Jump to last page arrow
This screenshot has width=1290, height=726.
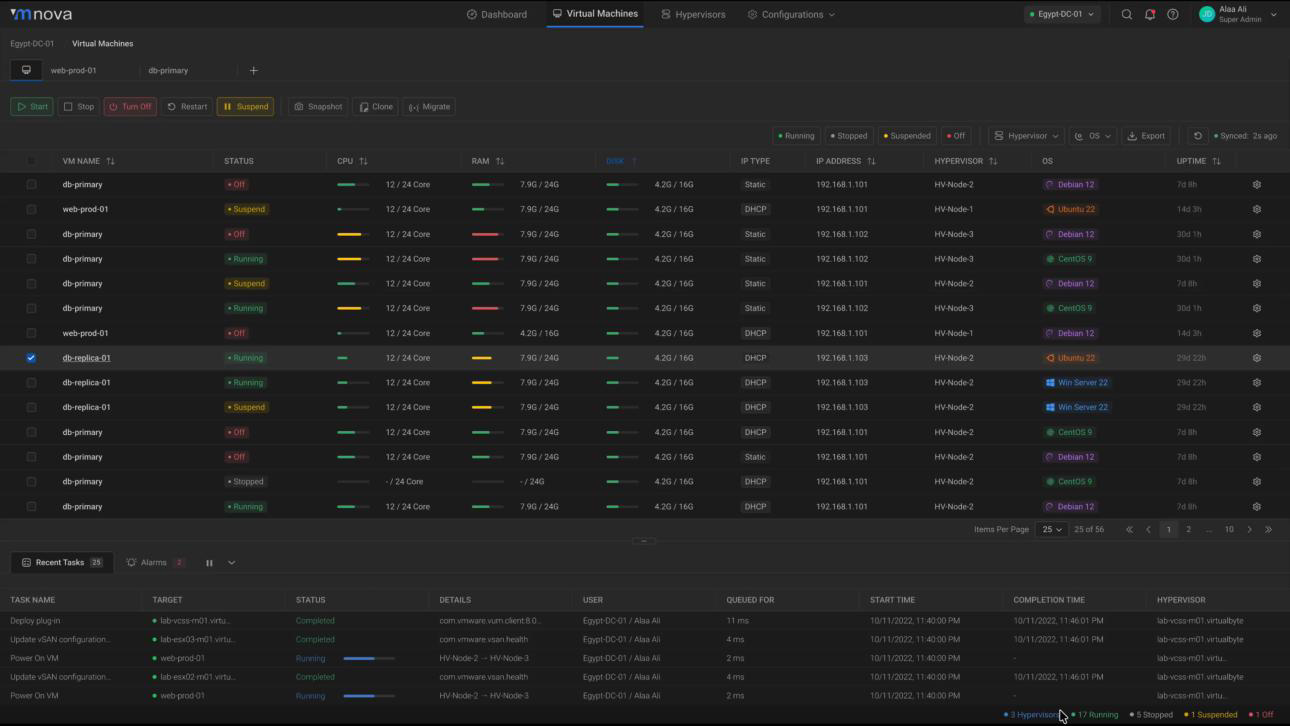(1269, 529)
